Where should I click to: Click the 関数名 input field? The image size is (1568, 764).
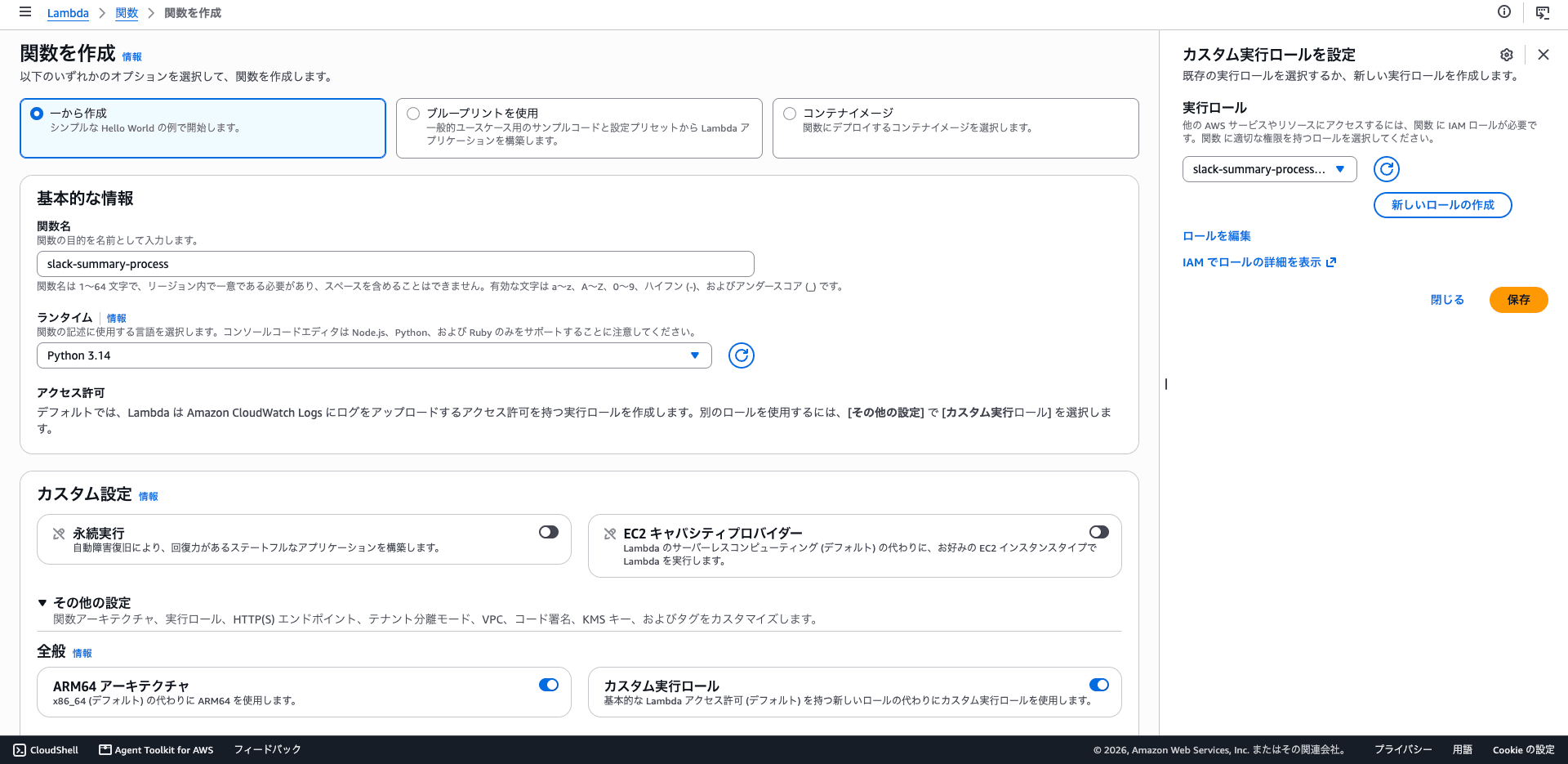395,264
